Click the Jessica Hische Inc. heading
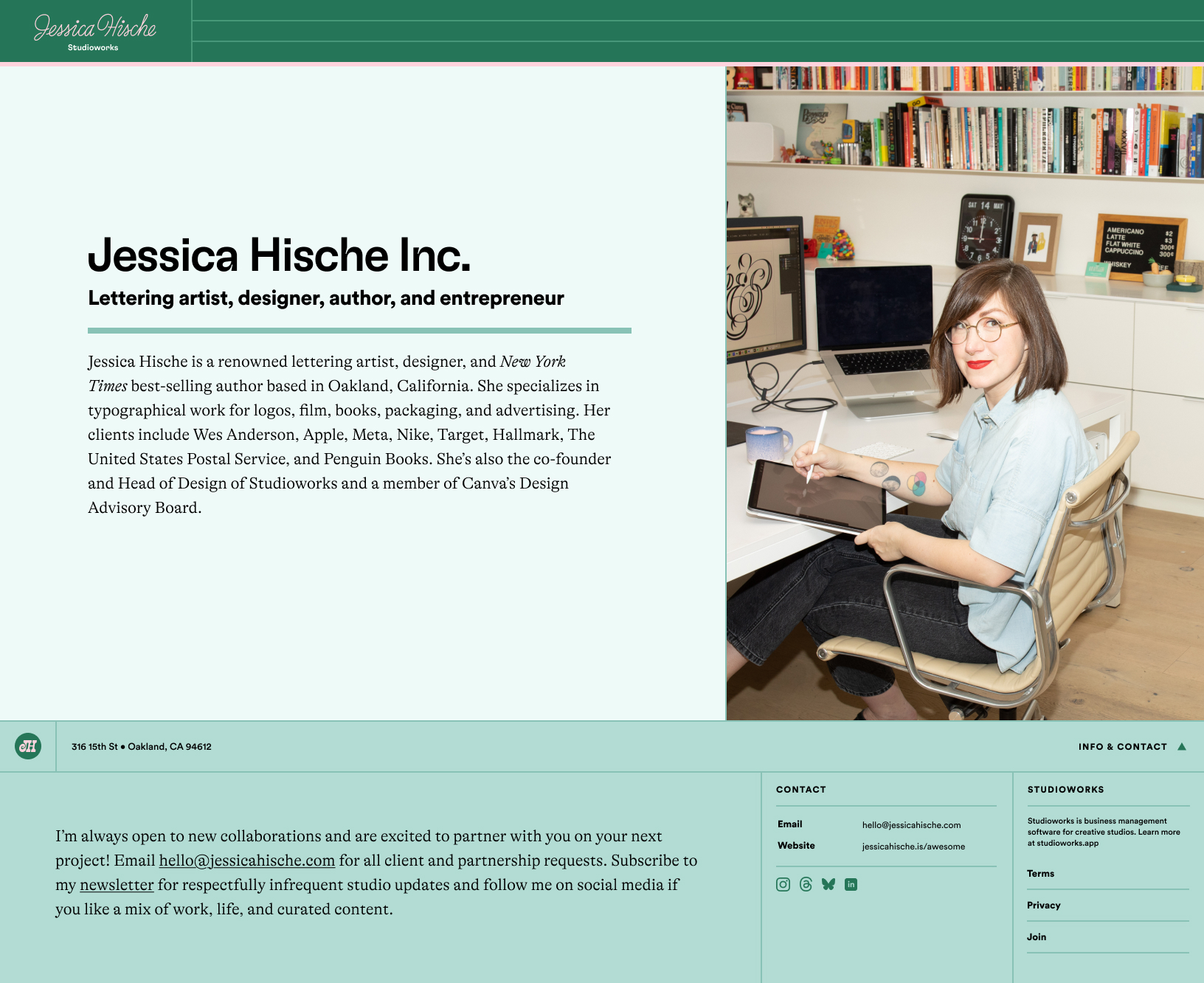Viewport: 1204px width, 983px height. click(x=279, y=255)
